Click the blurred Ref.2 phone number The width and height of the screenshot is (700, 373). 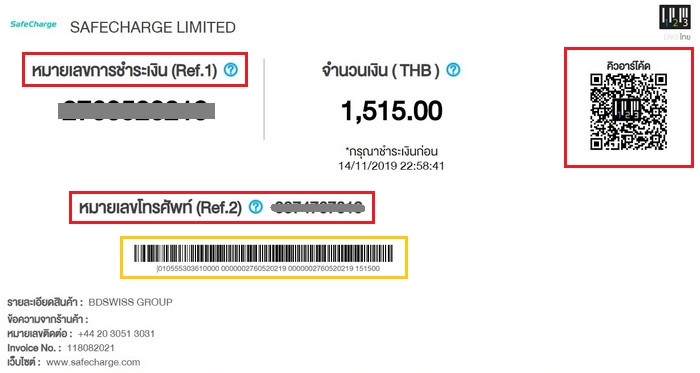click(x=318, y=207)
